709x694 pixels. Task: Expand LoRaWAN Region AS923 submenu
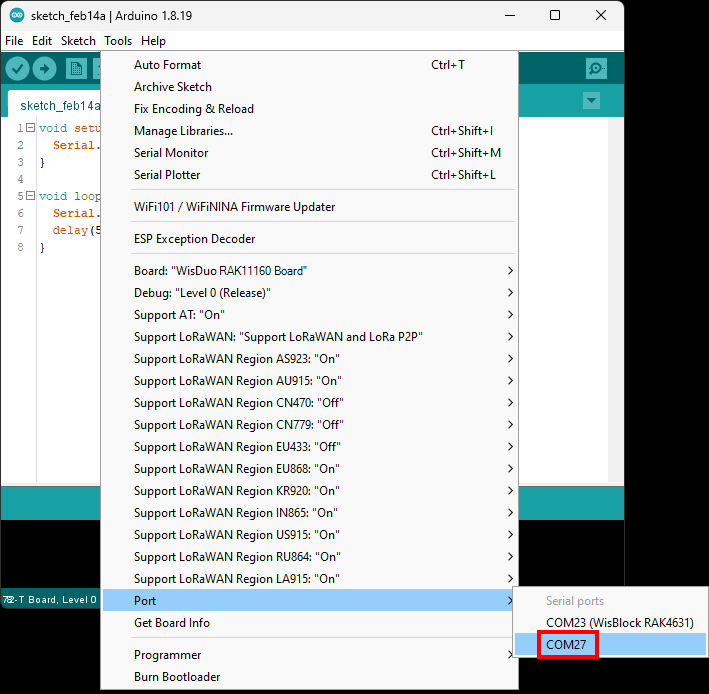(x=310, y=359)
